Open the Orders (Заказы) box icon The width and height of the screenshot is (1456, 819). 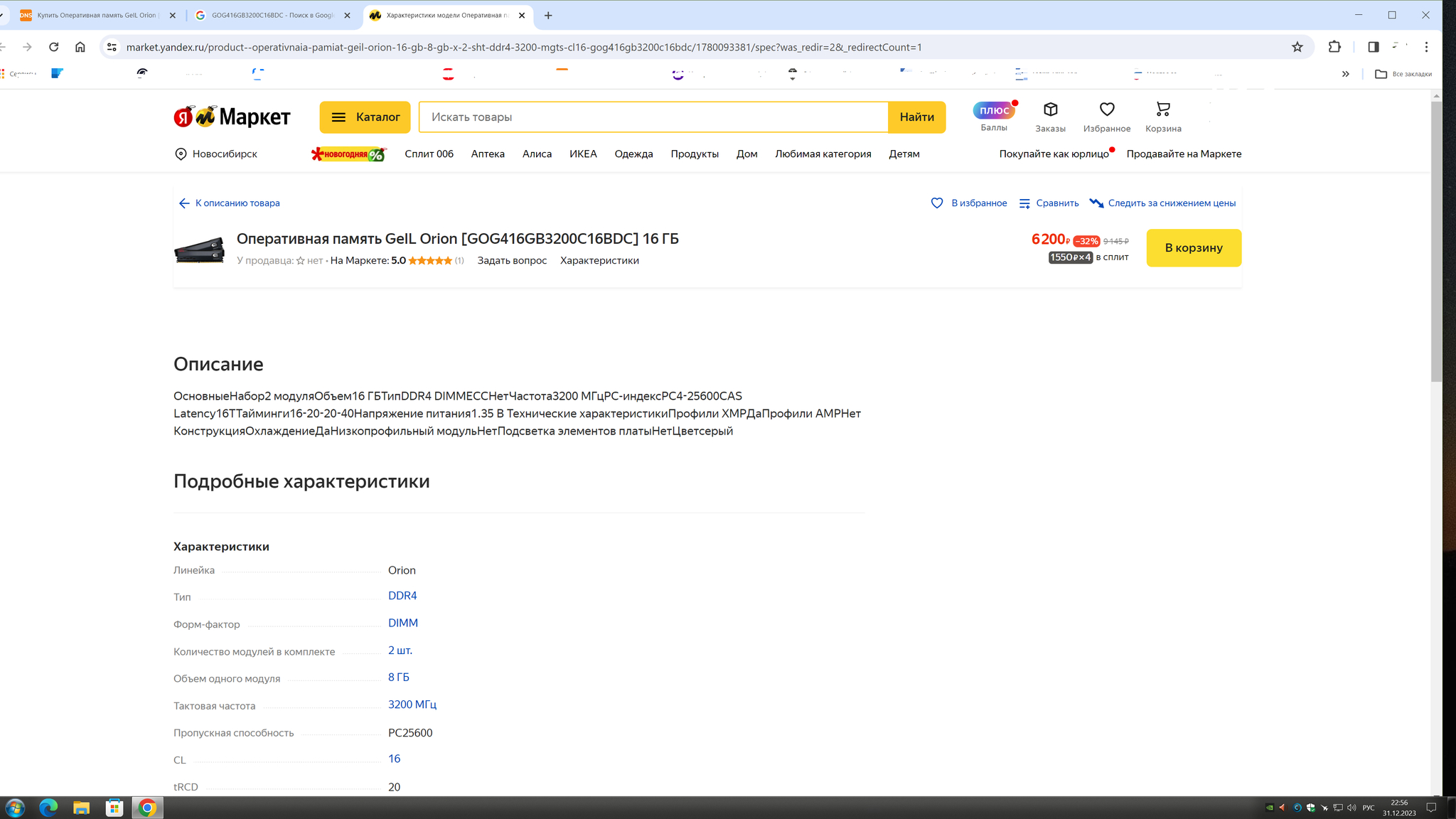point(1050,109)
